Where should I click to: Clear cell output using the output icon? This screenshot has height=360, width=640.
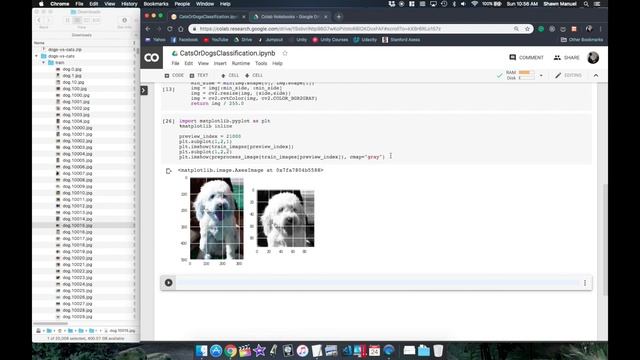(169, 171)
